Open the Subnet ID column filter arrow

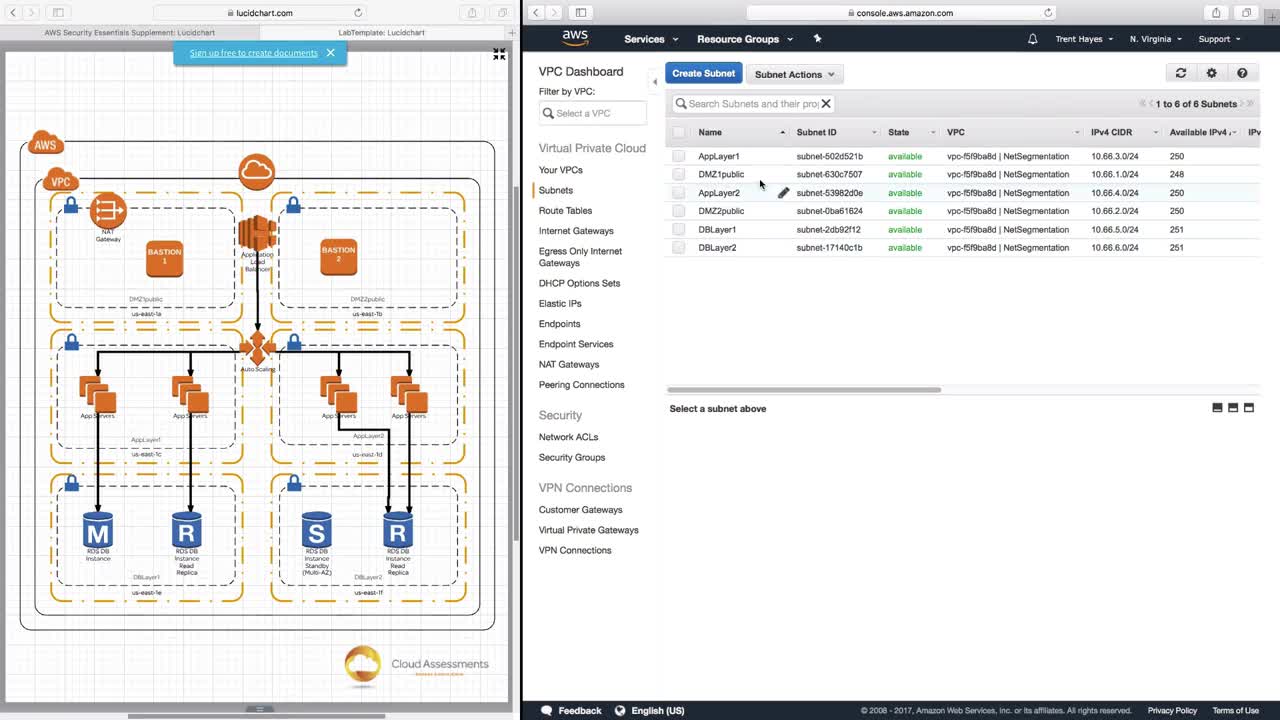[x=874, y=133]
